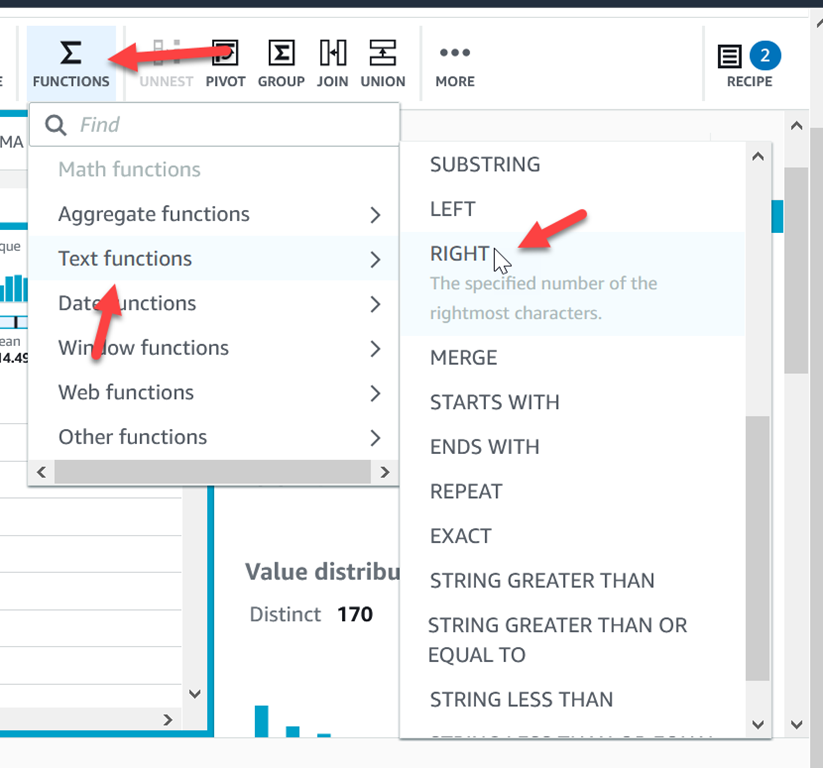The image size is (823, 768).
Task: Click the Group toolbar icon
Action: click(x=281, y=53)
